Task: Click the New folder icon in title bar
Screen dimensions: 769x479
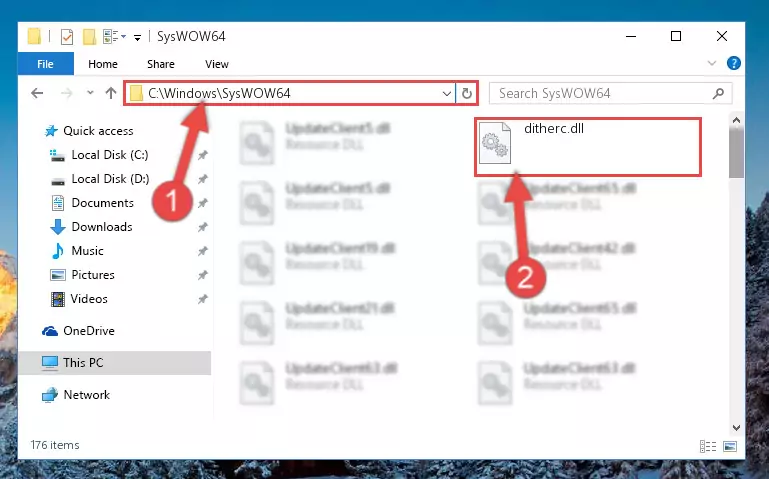Action: 89,37
